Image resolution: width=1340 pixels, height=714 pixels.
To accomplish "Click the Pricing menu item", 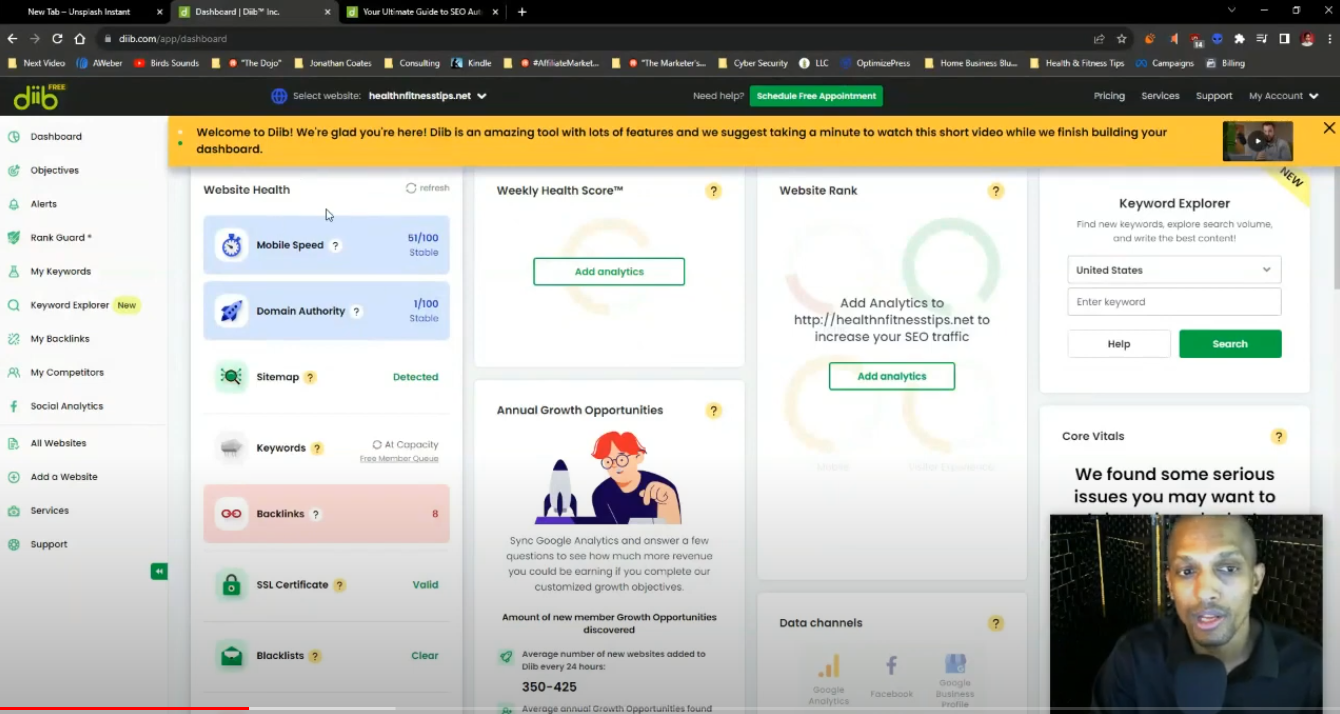I will [1109, 96].
